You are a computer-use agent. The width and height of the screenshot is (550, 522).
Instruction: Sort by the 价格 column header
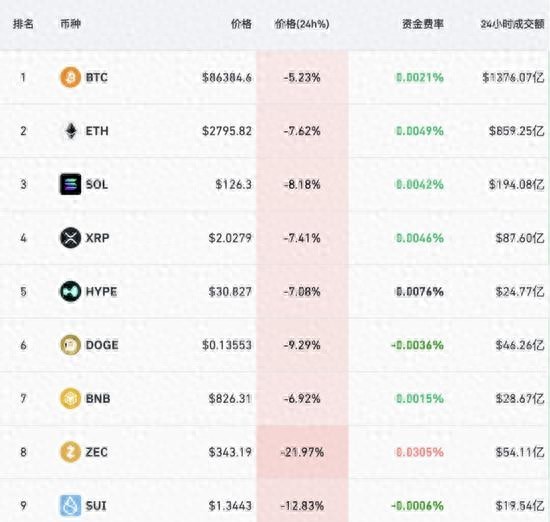[241, 24]
